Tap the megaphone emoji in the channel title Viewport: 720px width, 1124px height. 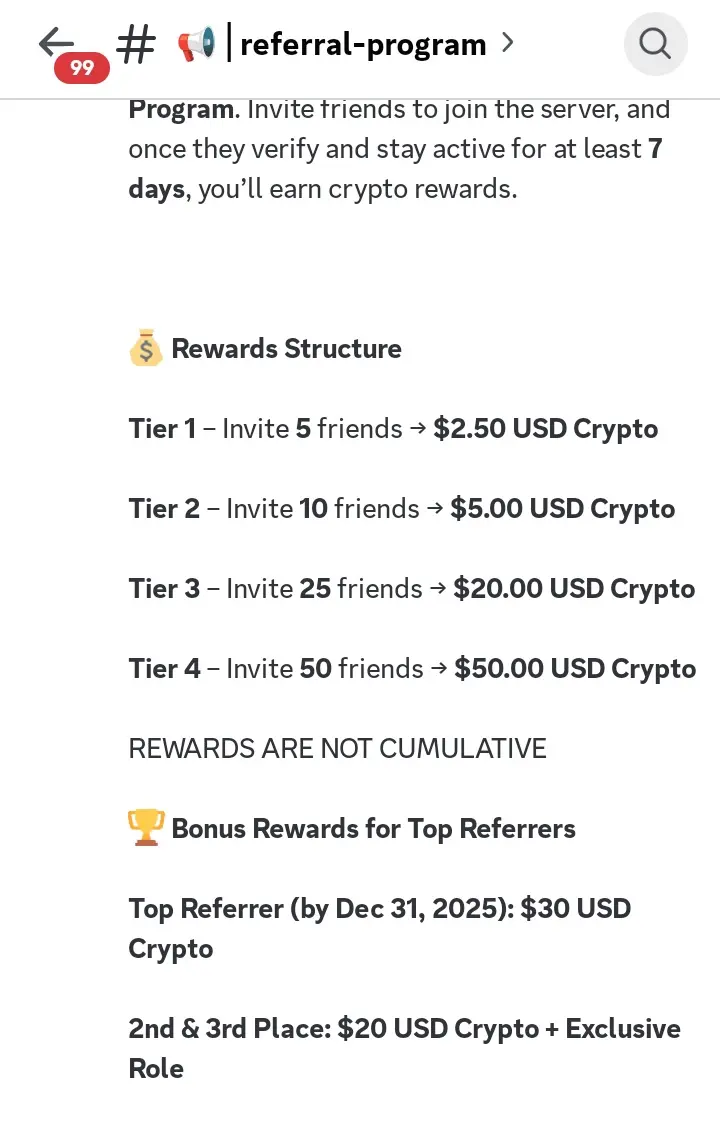196,44
